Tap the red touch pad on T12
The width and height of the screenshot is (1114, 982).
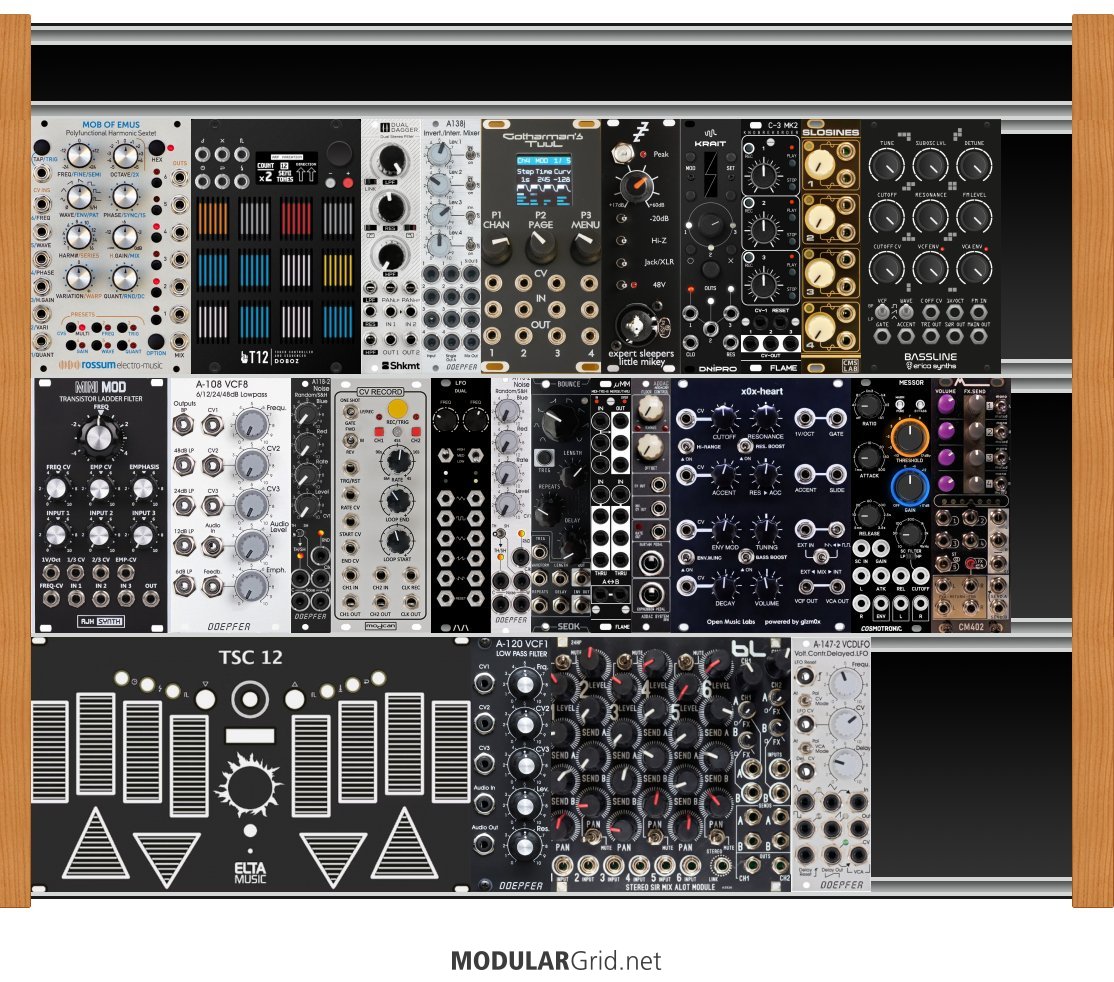(296, 216)
